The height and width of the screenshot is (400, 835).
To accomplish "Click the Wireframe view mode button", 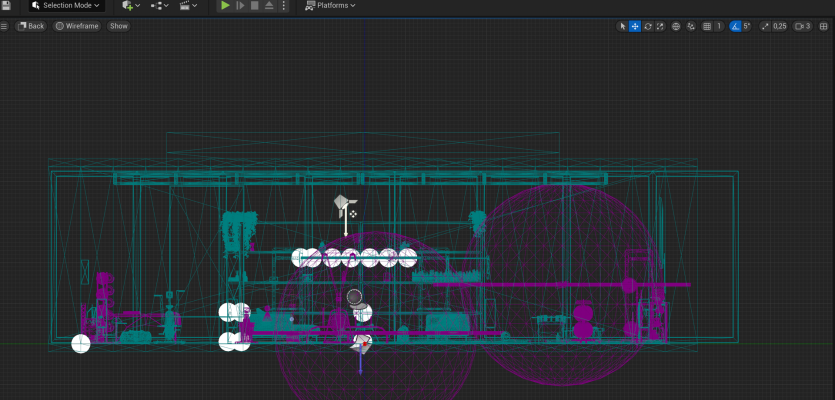I will (77, 26).
